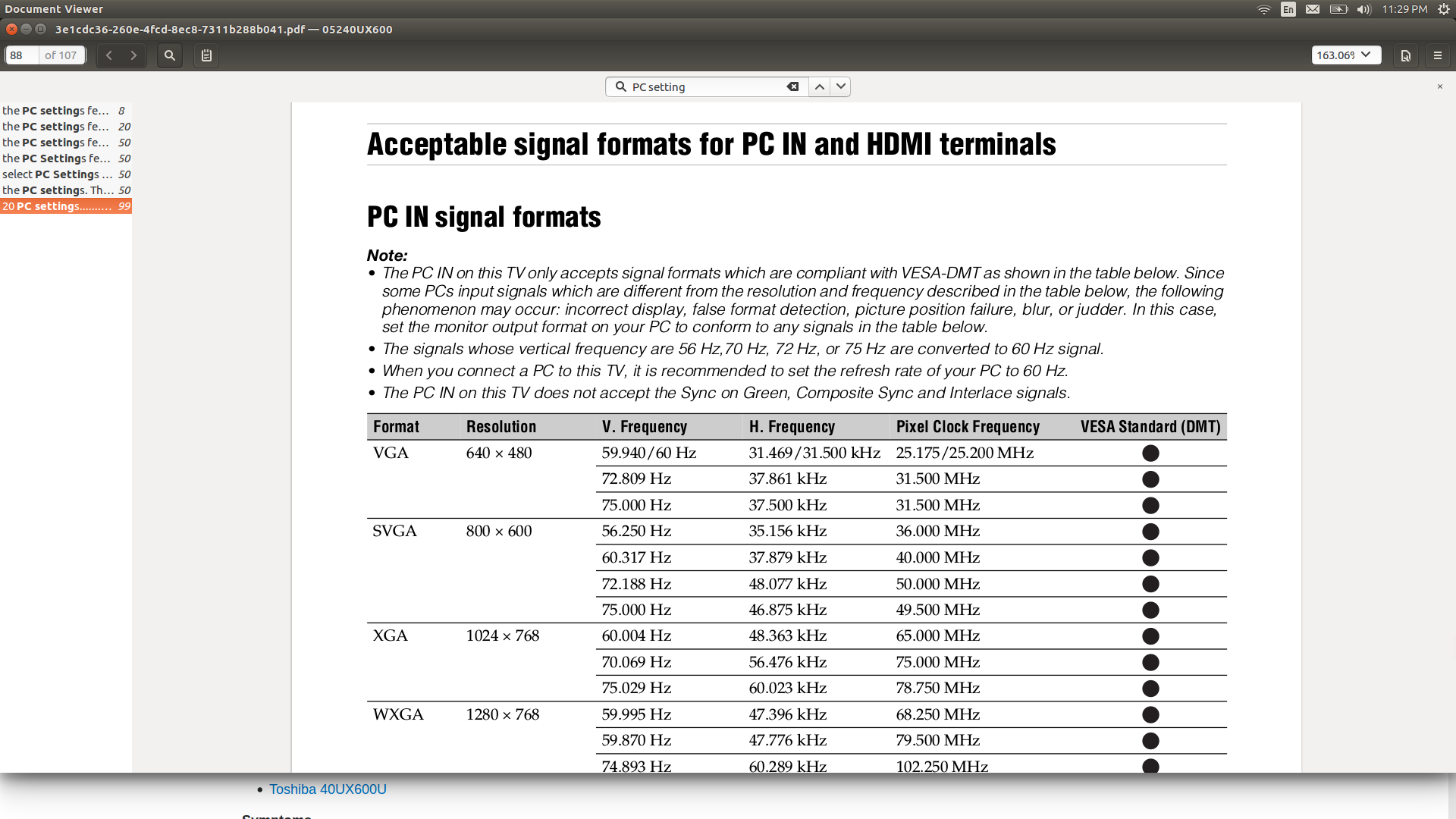
Task: Clear the PC setting search text
Action: click(792, 86)
